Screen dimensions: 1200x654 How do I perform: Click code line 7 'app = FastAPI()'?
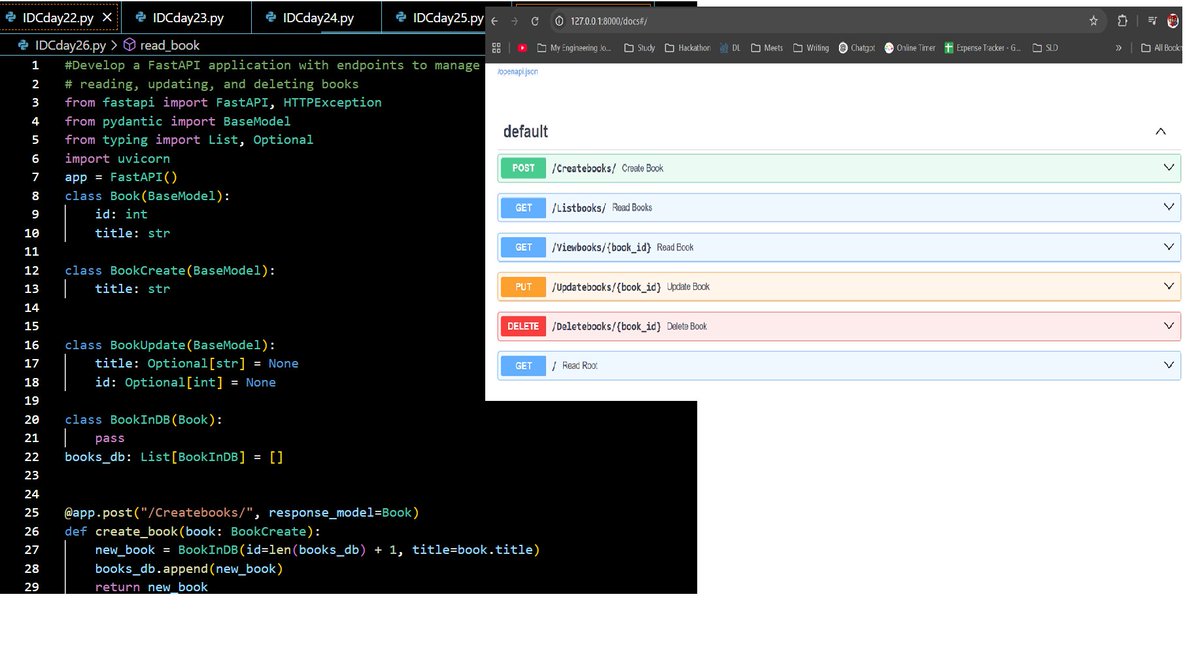pyautogui.click(x=121, y=177)
